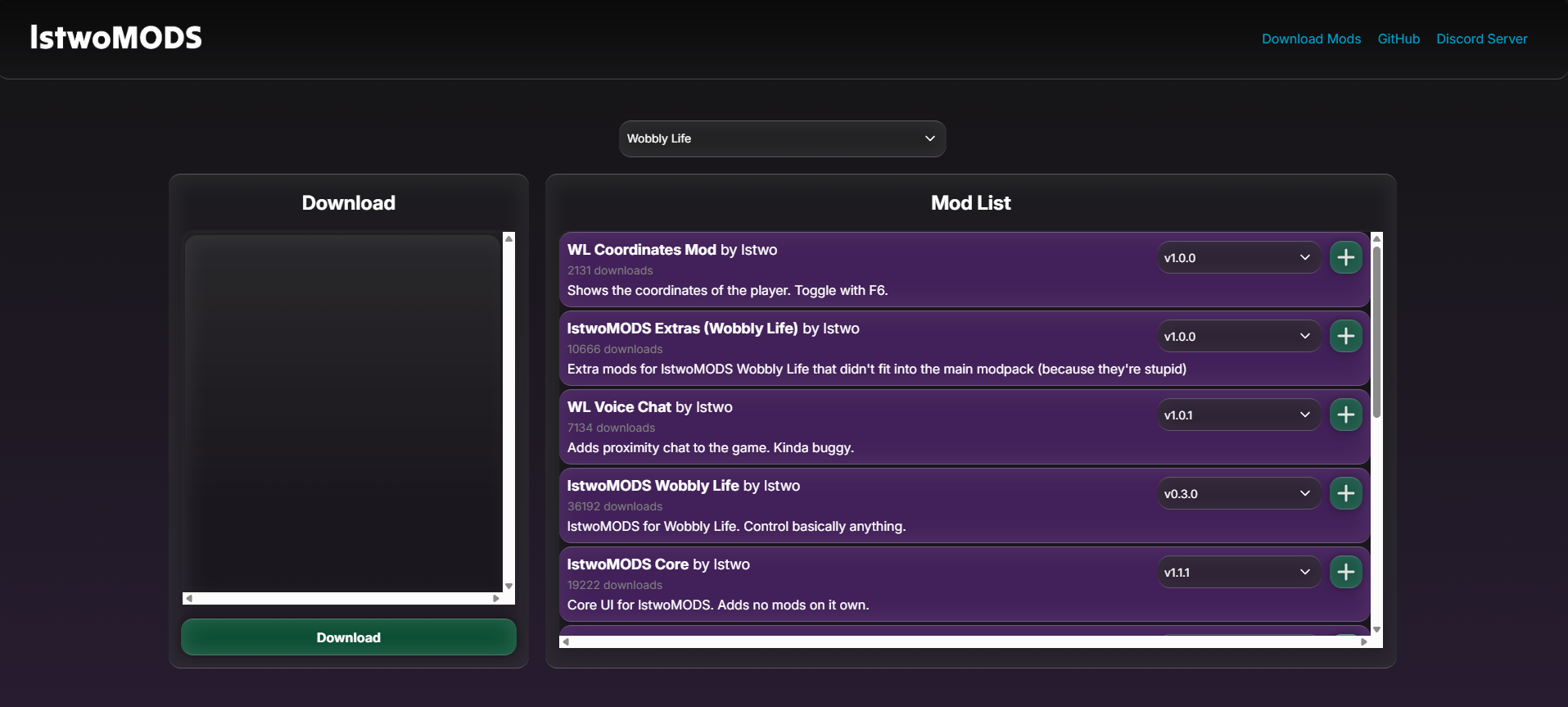Open version dropdown for WL Voice Chat
The width and height of the screenshot is (1568, 707).
pos(1238,415)
